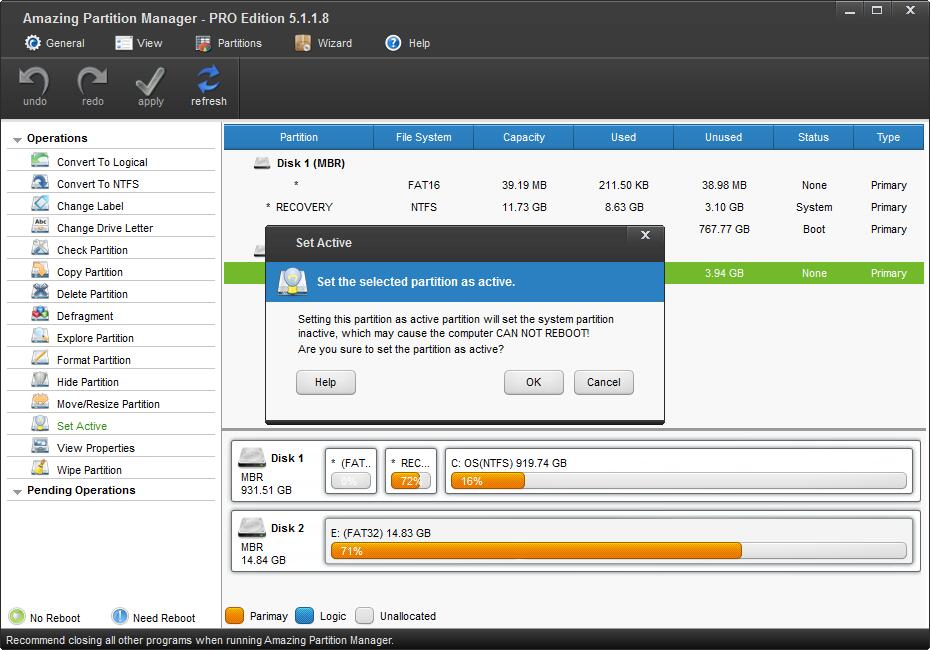The height and width of the screenshot is (650, 930).
Task: Click the Disk 1 (MBR) icon in partition list
Action: pyautogui.click(x=262, y=162)
